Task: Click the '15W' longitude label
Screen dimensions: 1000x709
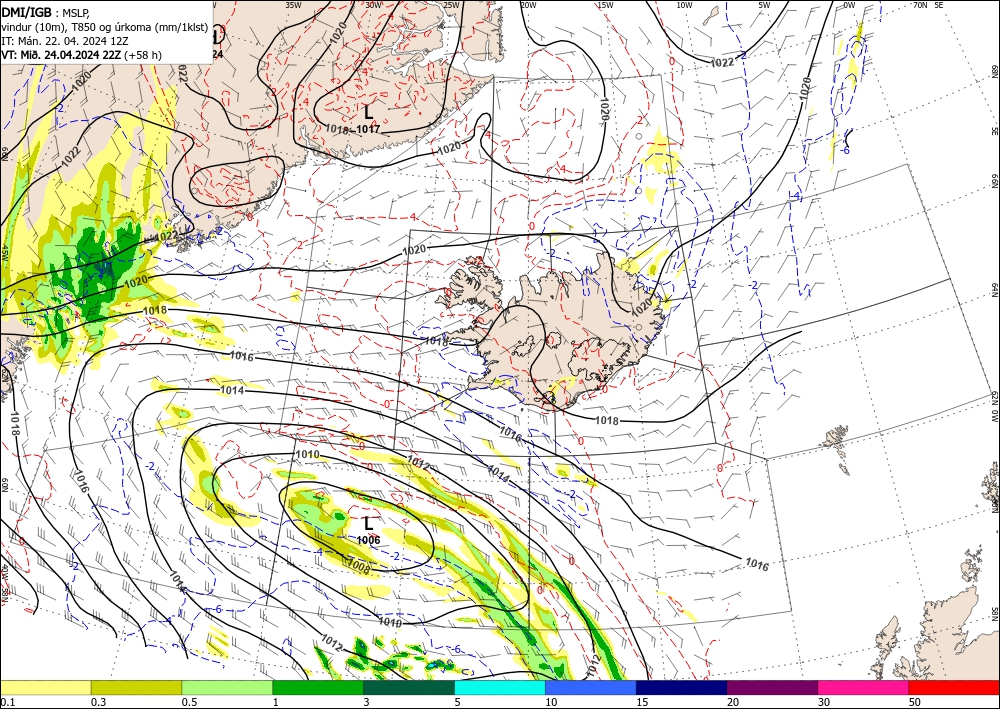Action: (x=605, y=4)
